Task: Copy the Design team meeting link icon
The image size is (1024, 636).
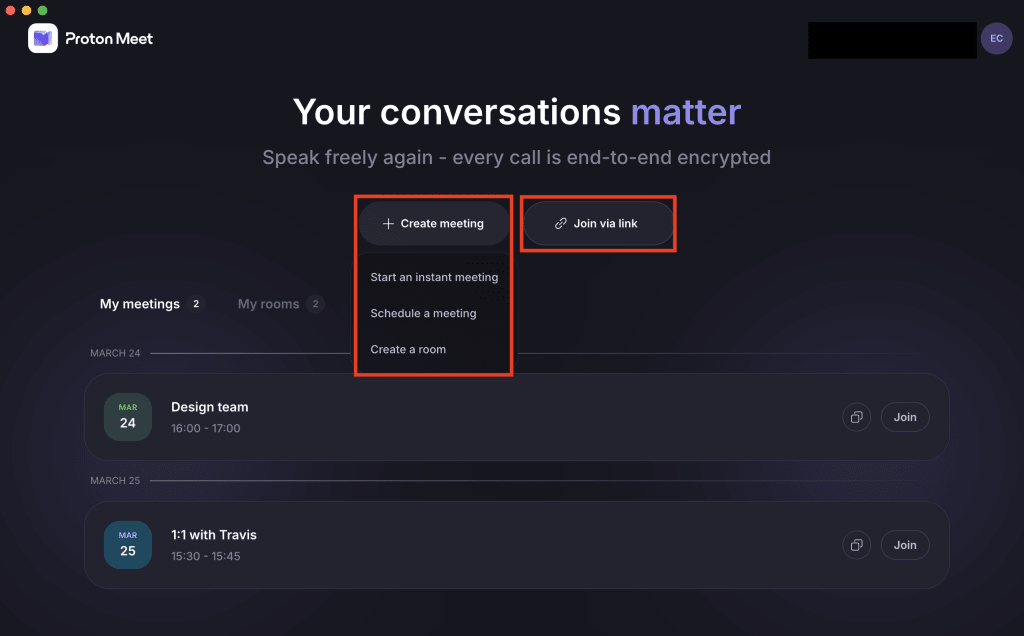Action: tap(856, 417)
